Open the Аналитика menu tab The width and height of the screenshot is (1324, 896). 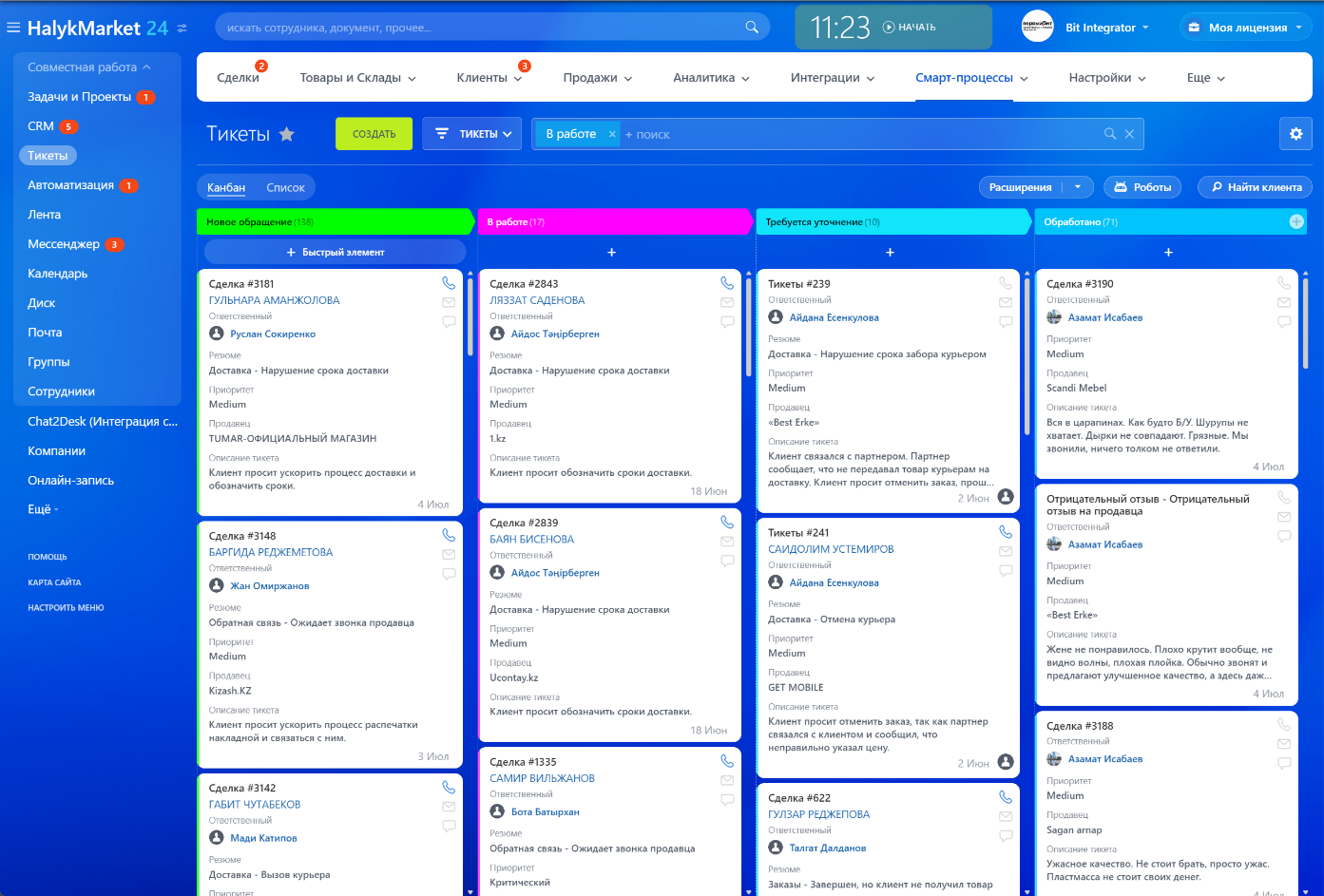point(711,78)
